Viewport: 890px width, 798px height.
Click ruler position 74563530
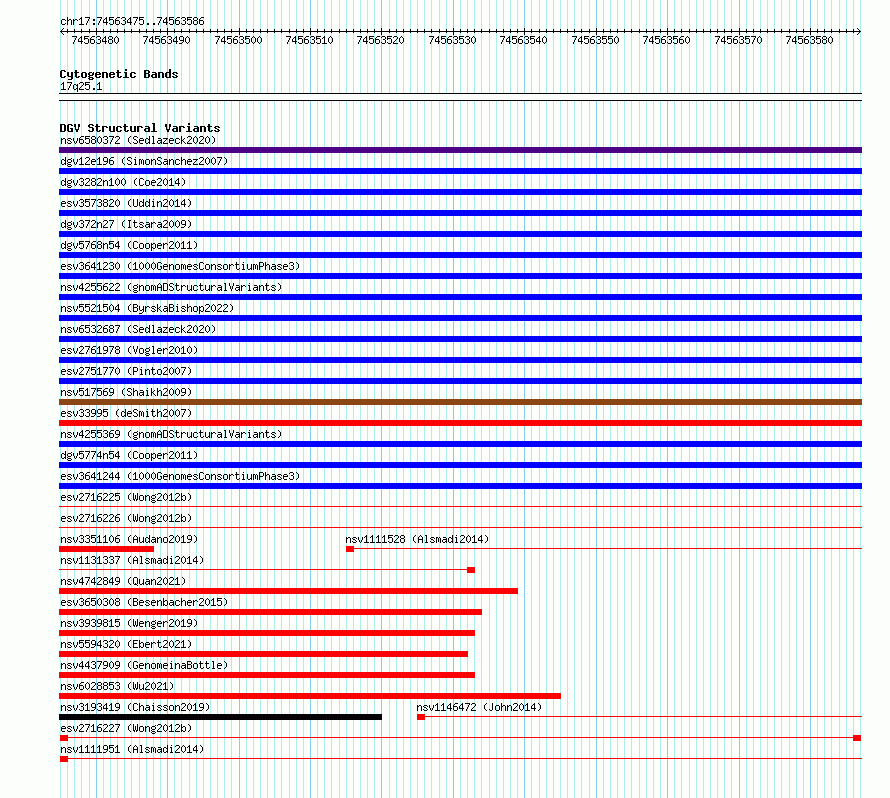point(452,40)
